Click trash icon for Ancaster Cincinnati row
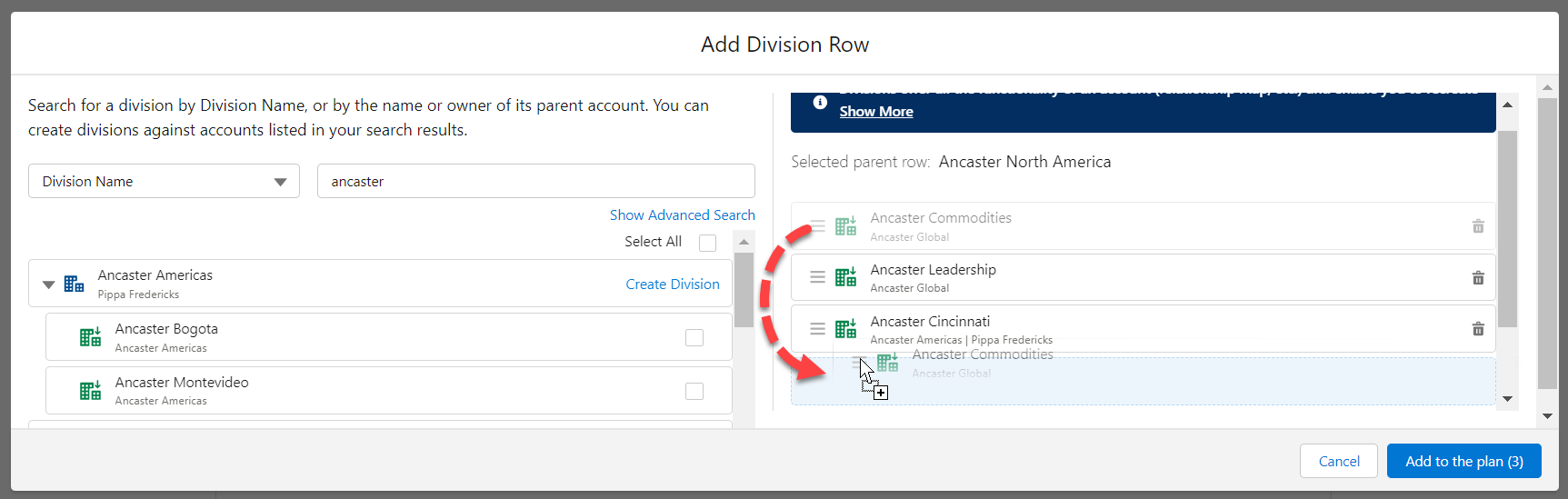 pyautogui.click(x=1477, y=329)
